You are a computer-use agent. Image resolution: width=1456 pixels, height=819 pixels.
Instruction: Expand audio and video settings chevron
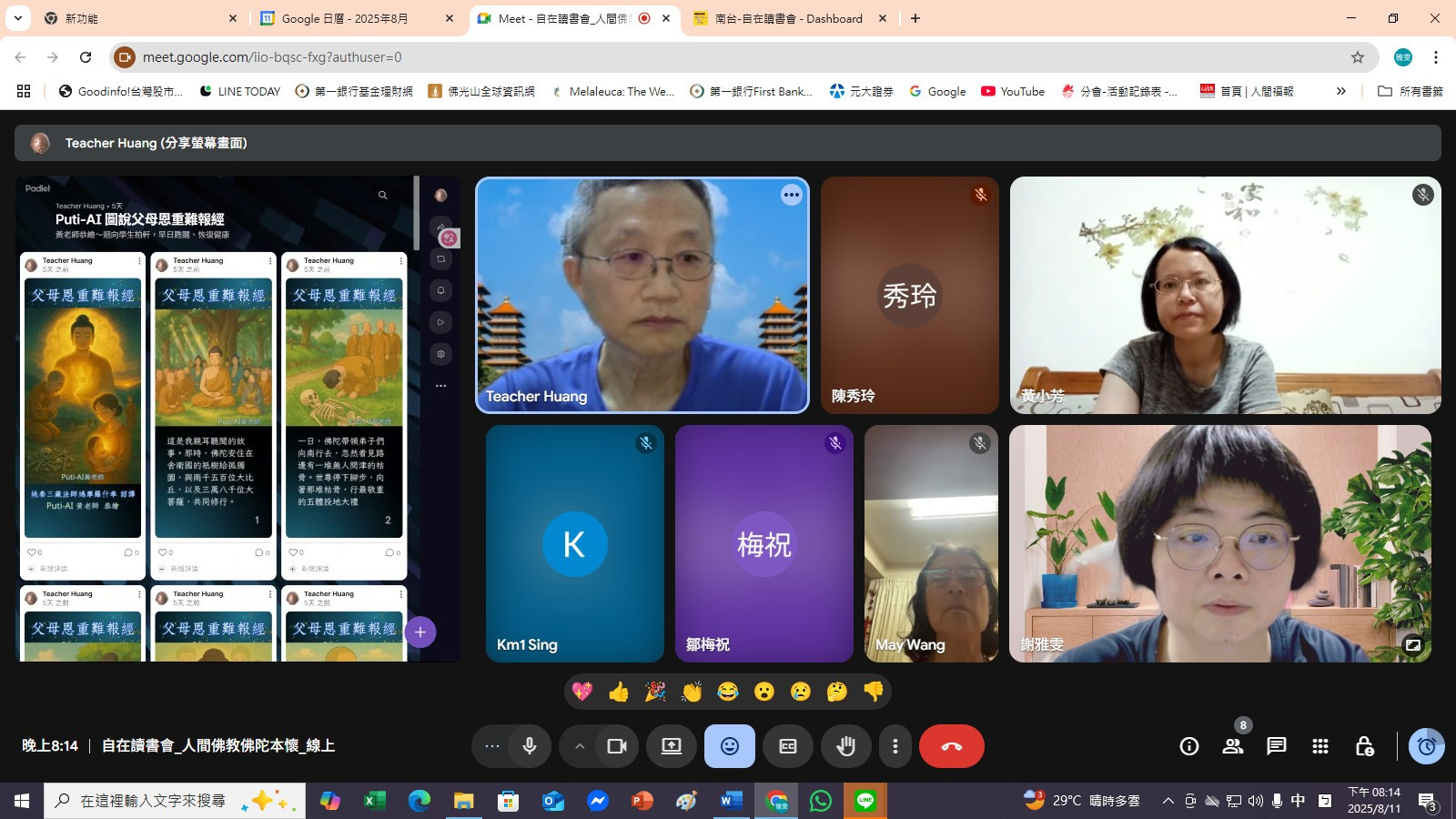pyautogui.click(x=579, y=746)
